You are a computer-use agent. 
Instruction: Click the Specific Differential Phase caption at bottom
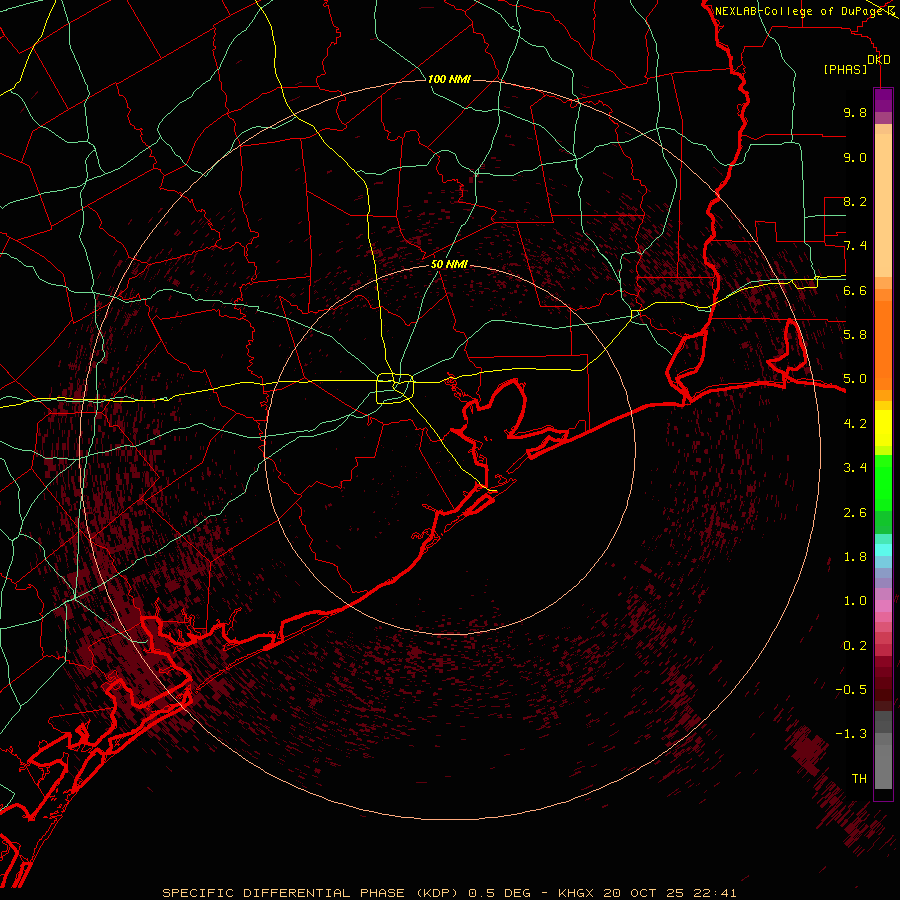coord(449,893)
